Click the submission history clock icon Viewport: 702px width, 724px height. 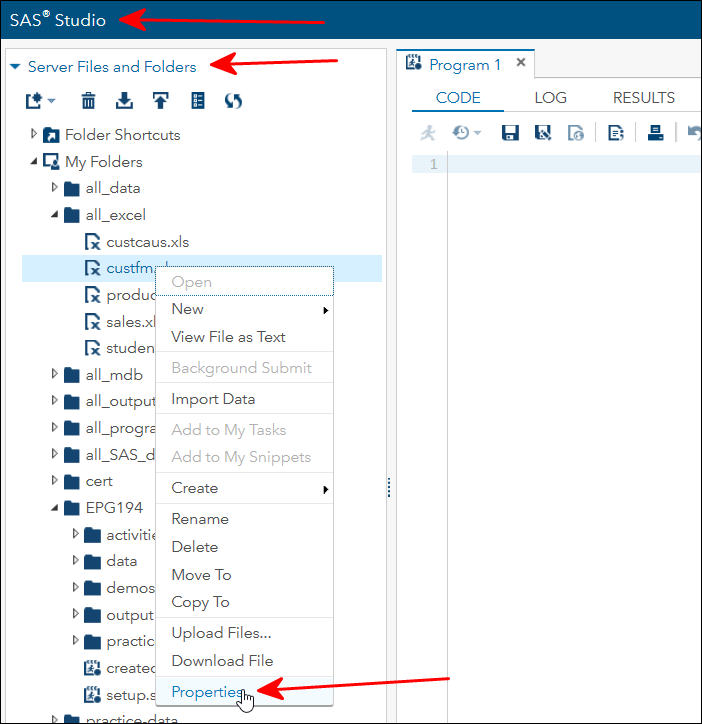click(x=461, y=133)
